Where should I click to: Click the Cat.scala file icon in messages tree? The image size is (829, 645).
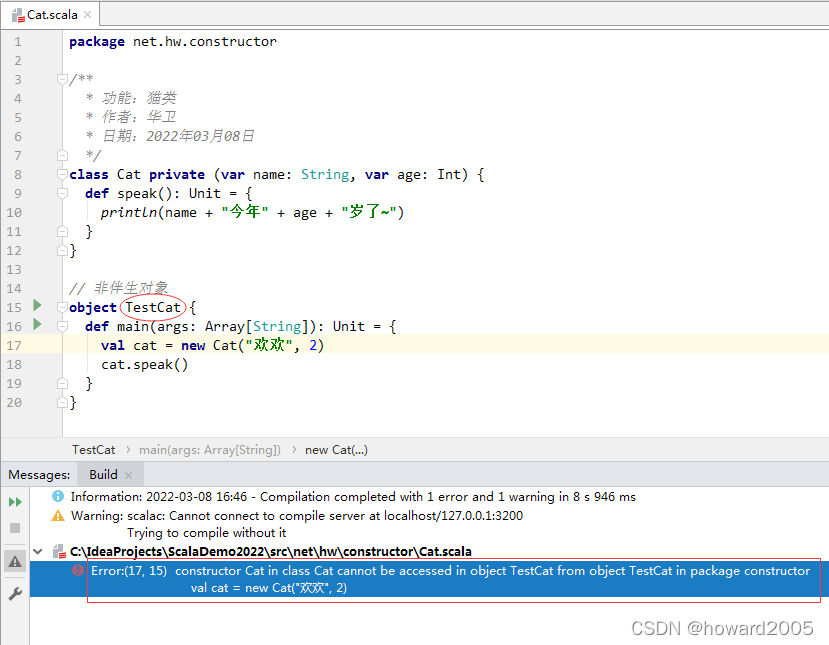(59, 552)
